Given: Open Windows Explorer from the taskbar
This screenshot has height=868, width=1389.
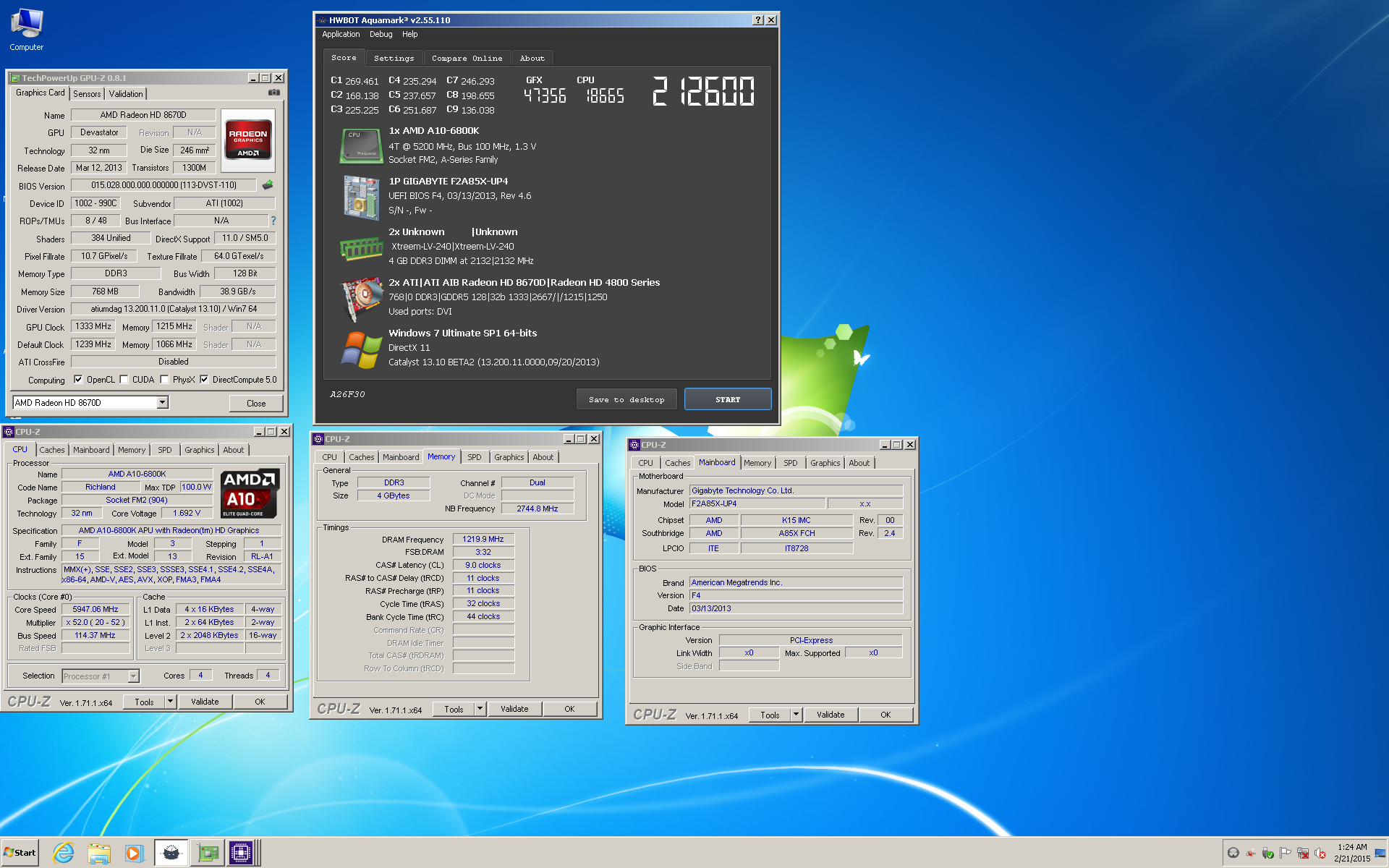Looking at the screenshot, I should click(98, 853).
